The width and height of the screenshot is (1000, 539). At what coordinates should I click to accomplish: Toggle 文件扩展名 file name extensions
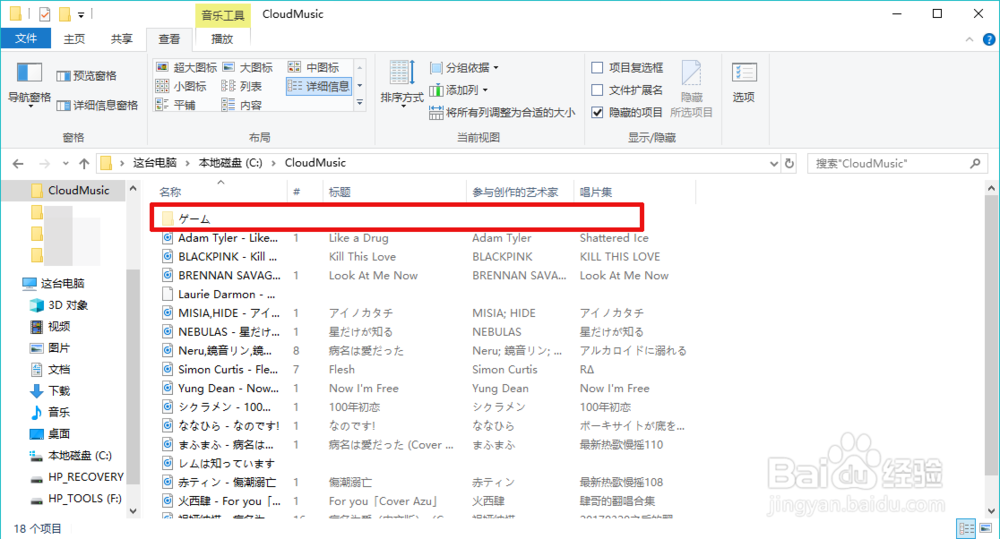pos(628,90)
